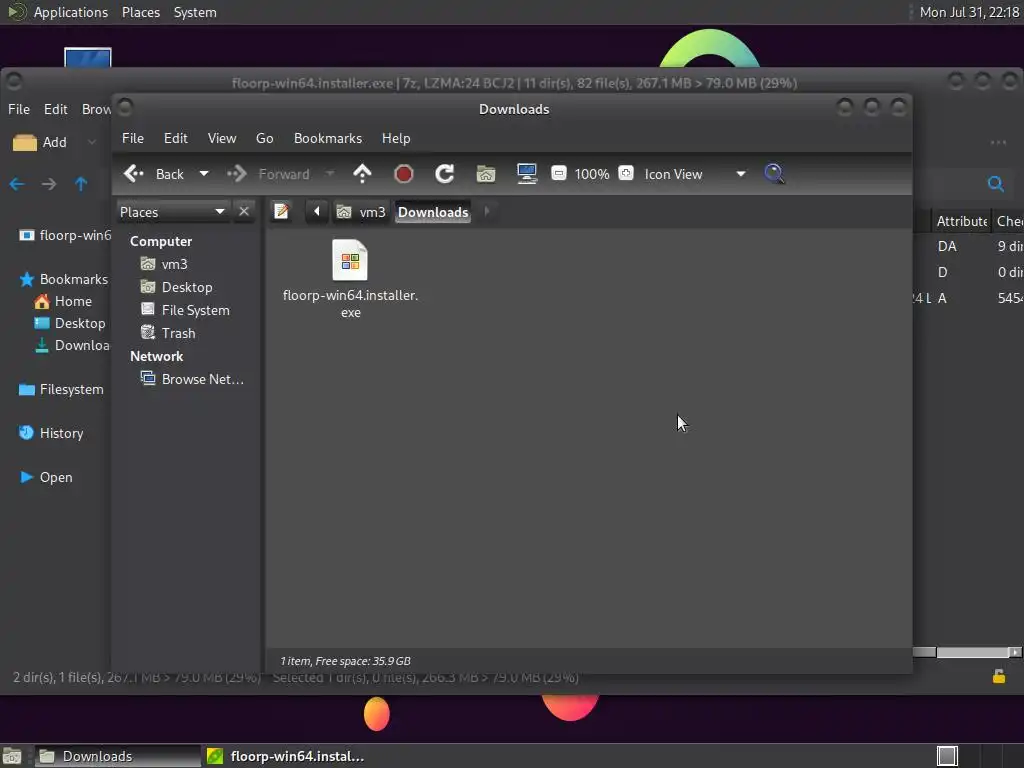Viewport: 1024px width, 768px height.
Task: Click the forward arrow in the archiver window
Action: [x=49, y=184]
